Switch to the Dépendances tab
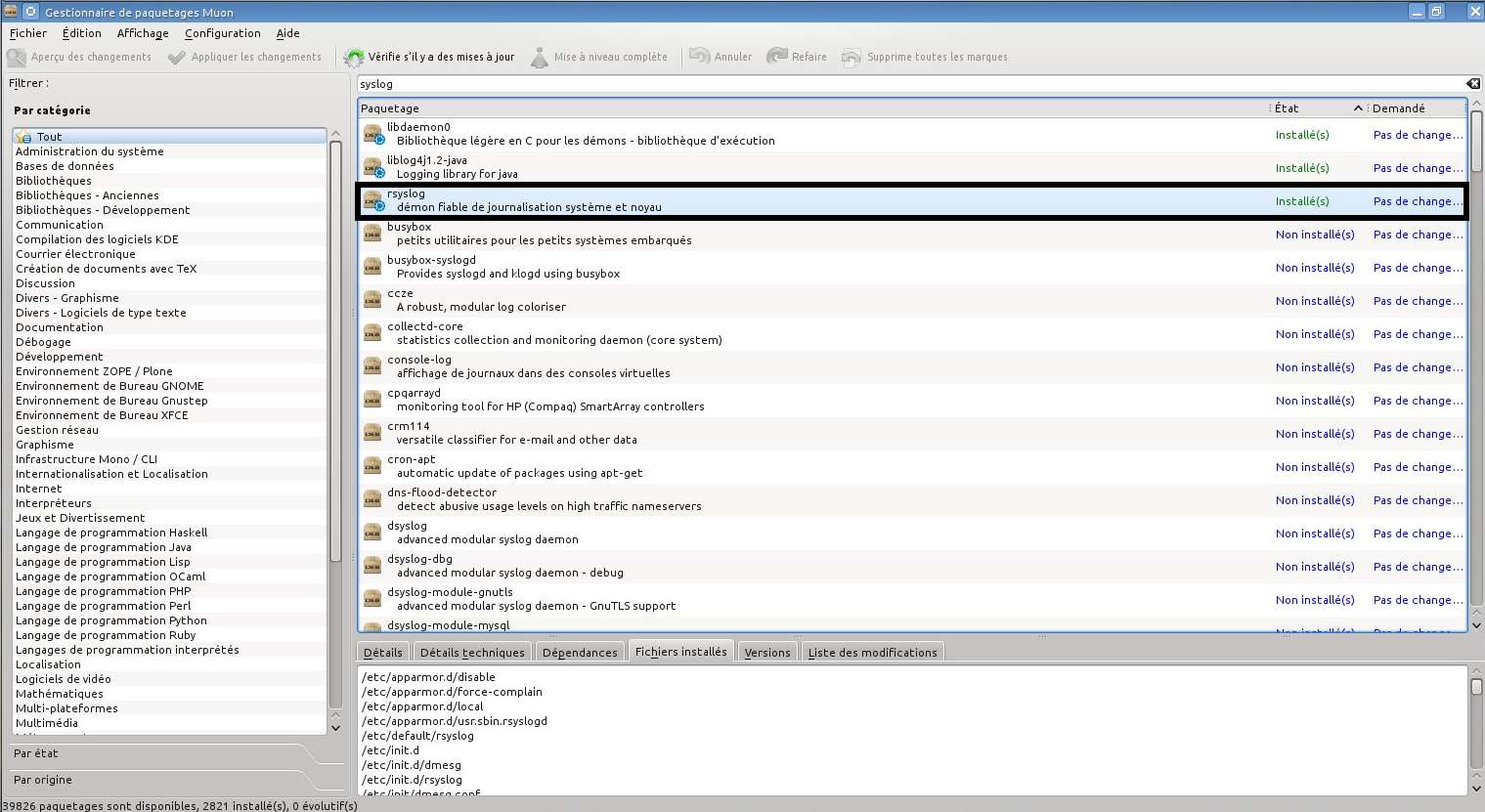The width and height of the screenshot is (1485, 812). [x=580, y=650]
